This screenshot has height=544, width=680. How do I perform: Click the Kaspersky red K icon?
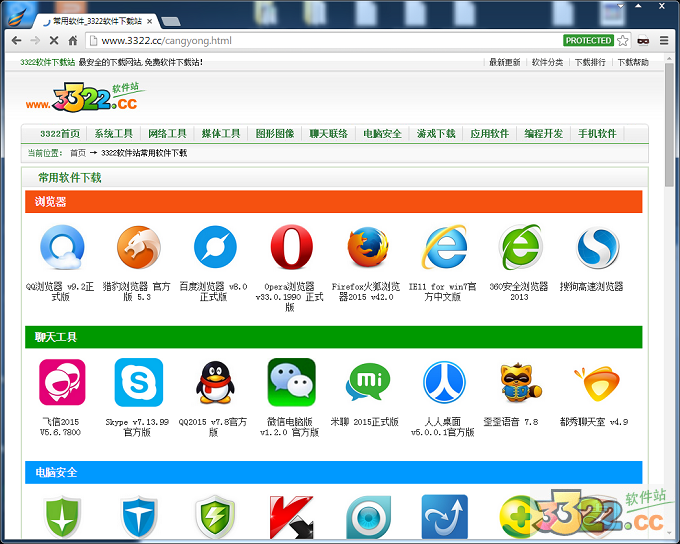click(291, 517)
